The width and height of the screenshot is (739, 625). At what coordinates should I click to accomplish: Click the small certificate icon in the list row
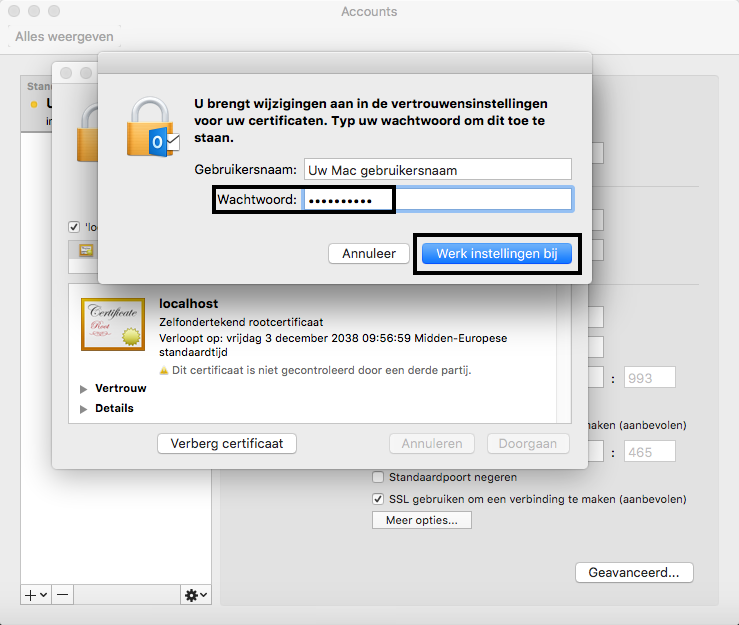(87, 250)
